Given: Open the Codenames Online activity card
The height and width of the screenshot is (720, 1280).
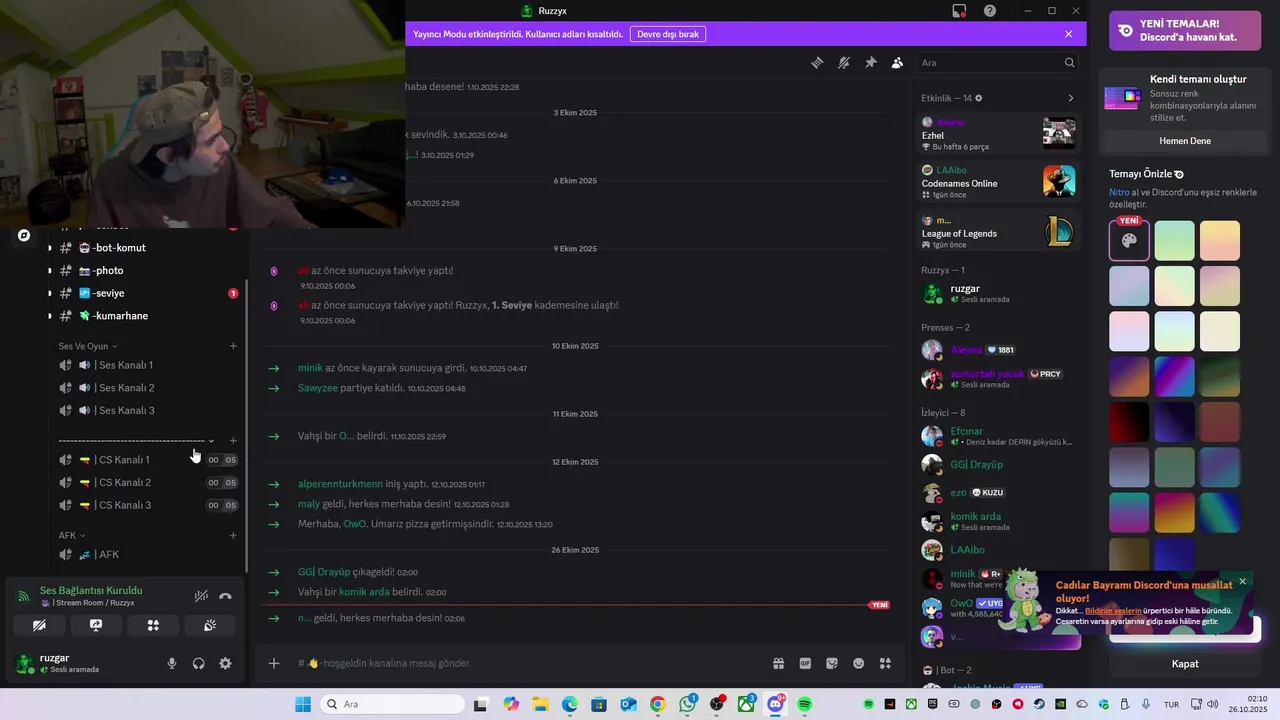Looking at the screenshot, I should click(x=998, y=181).
